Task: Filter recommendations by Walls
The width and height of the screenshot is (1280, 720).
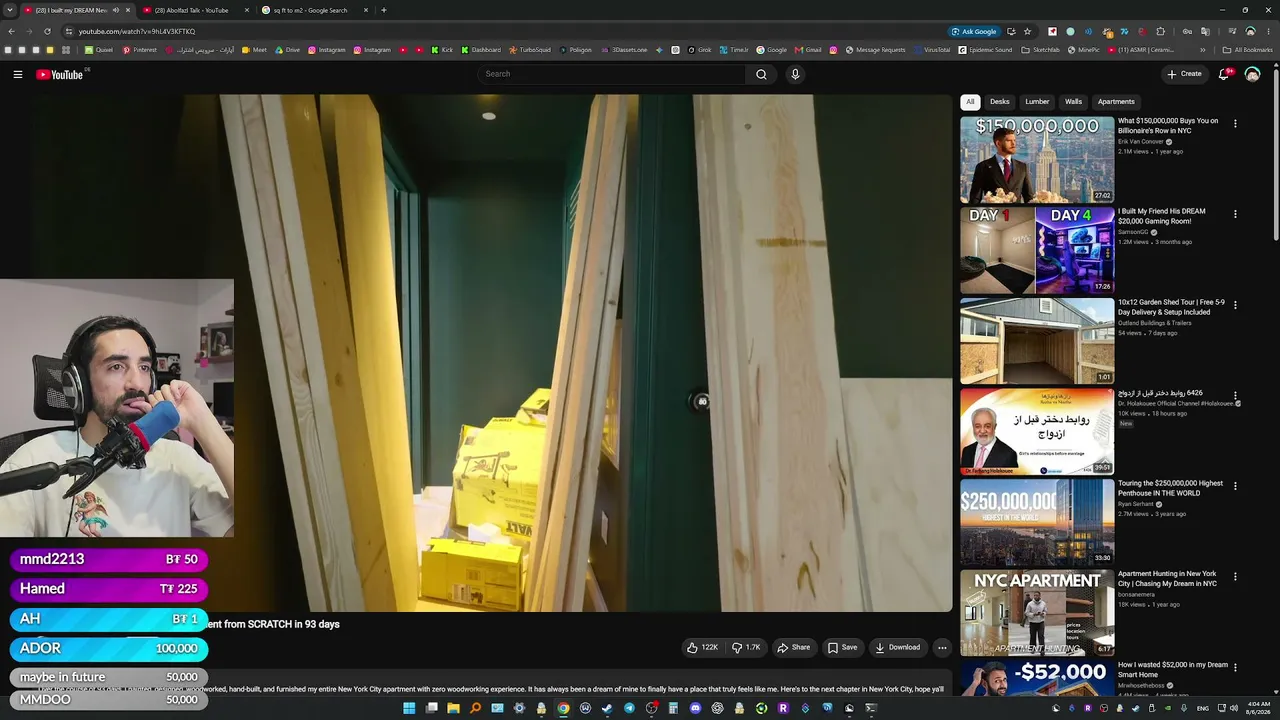Action: point(1073,102)
